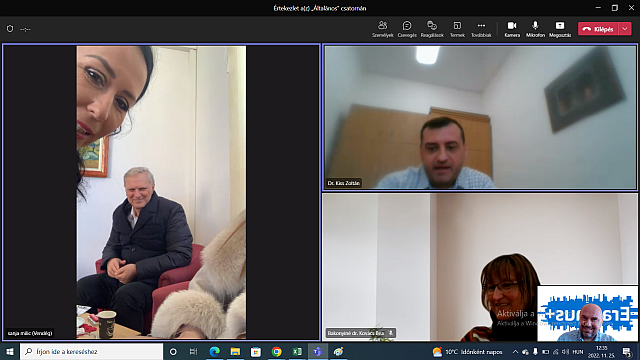
Task: Open the weather widget showing 10°C
Action: (x=468, y=351)
